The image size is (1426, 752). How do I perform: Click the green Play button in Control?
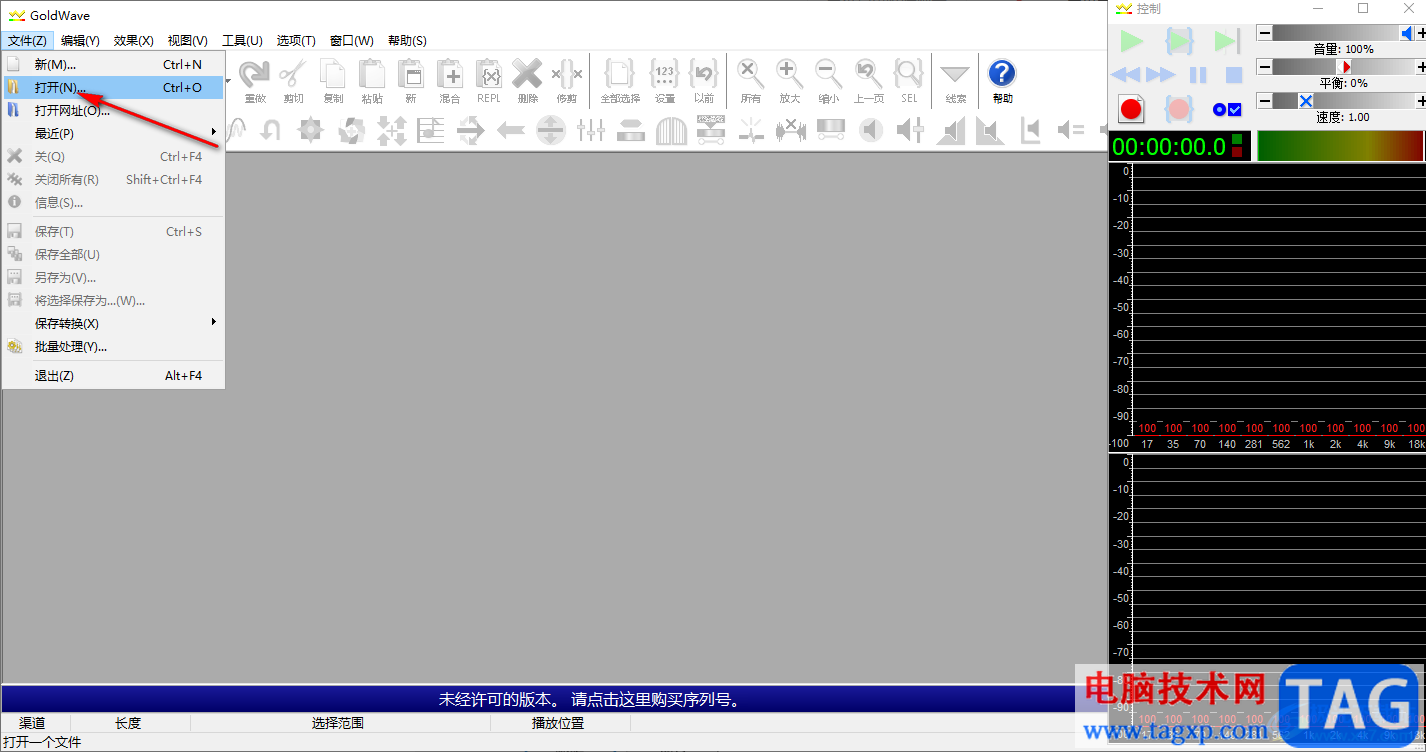(x=1132, y=41)
